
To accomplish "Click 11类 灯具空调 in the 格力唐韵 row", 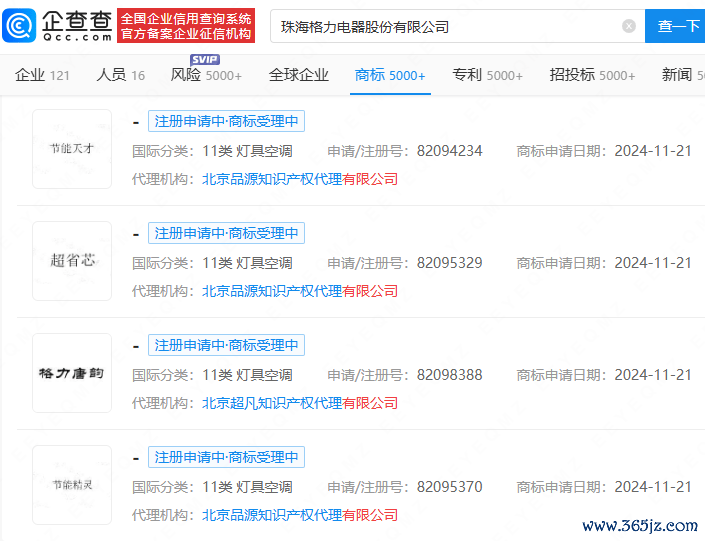I will [247, 375].
